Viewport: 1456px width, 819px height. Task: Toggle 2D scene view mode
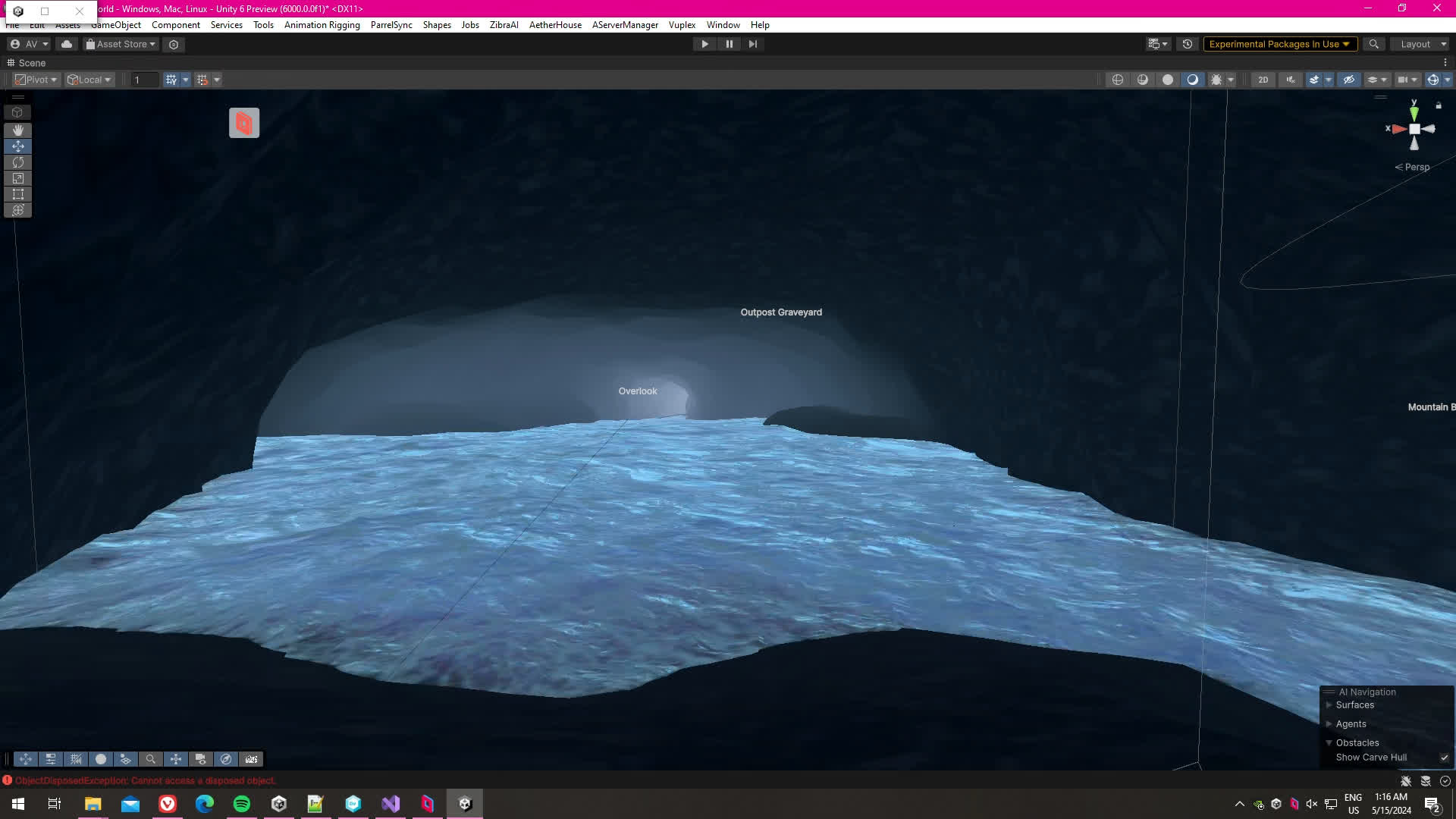point(1263,80)
